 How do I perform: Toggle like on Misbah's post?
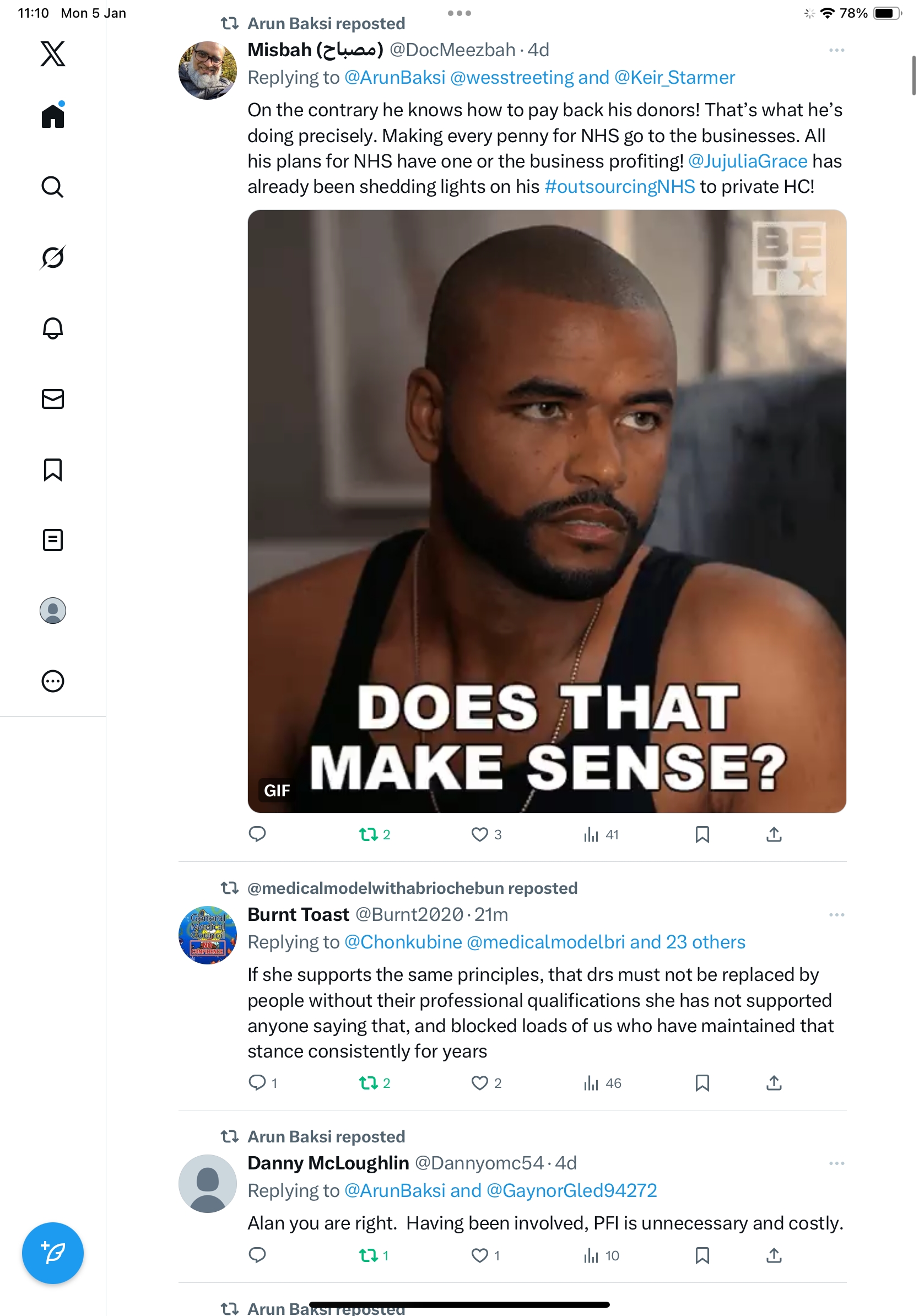point(479,834)
